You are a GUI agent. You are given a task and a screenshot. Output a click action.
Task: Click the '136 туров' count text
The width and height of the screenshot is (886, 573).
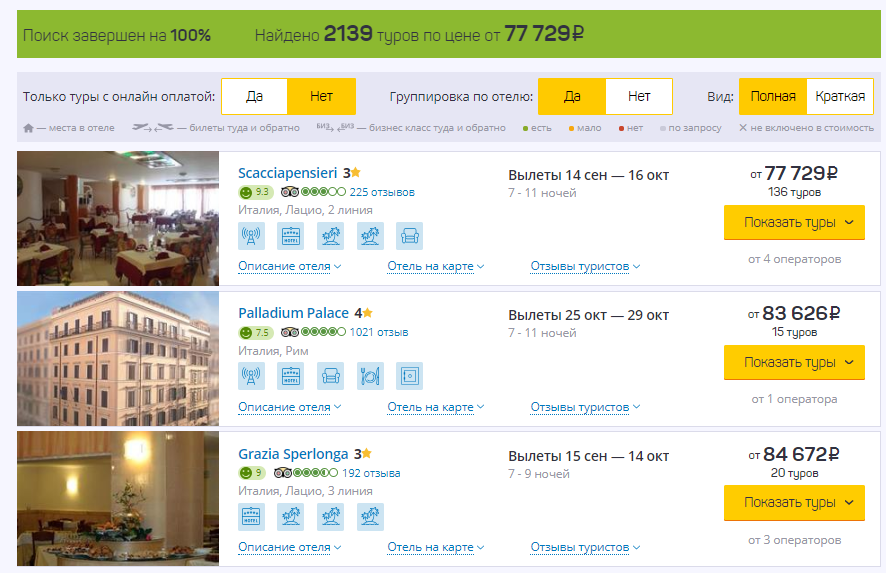[x=794, y=192]
